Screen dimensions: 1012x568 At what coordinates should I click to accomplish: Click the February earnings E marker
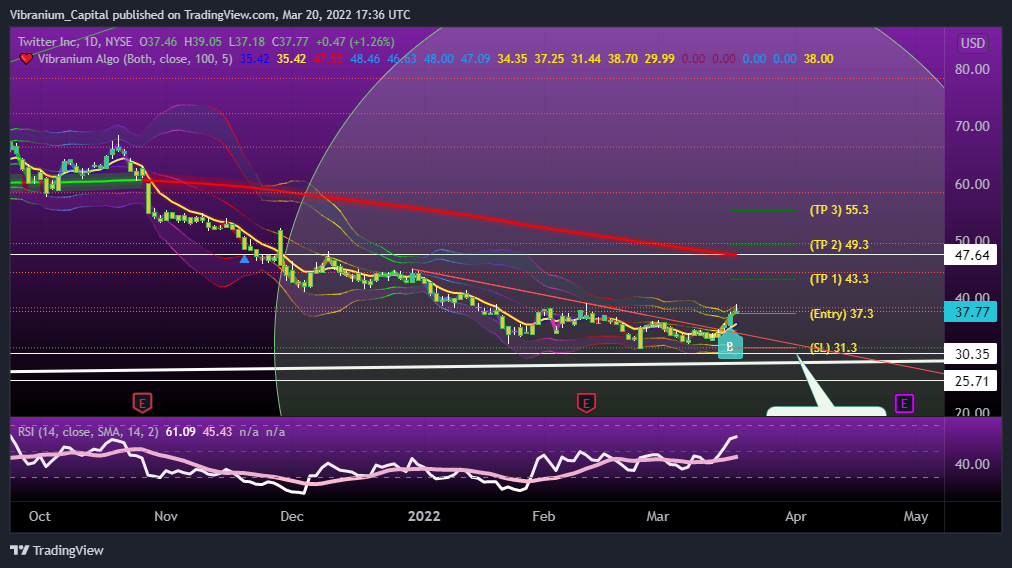pyautogui.click(x=586, y=403)
